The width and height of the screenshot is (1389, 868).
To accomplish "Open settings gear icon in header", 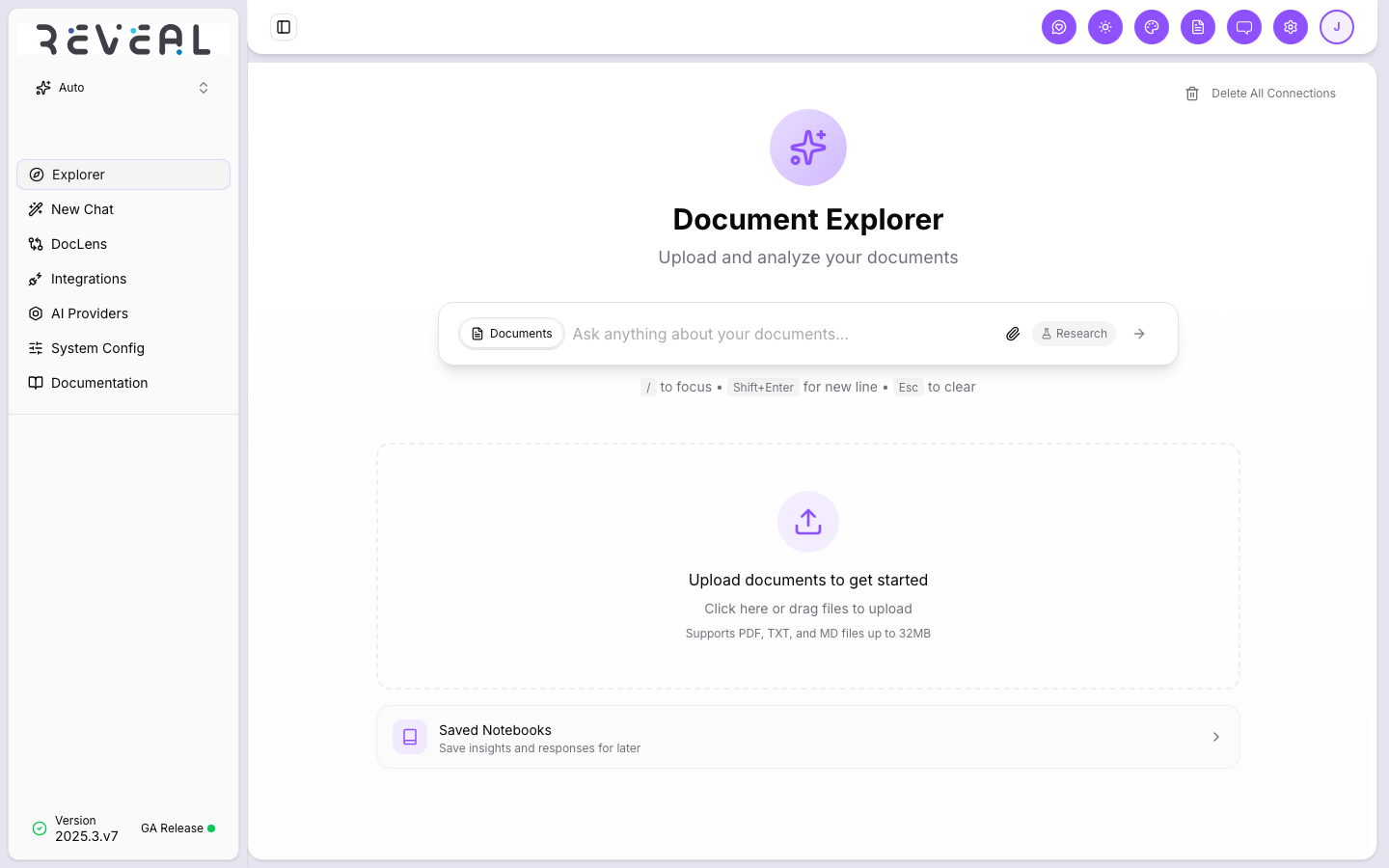I will [1291, 27].
